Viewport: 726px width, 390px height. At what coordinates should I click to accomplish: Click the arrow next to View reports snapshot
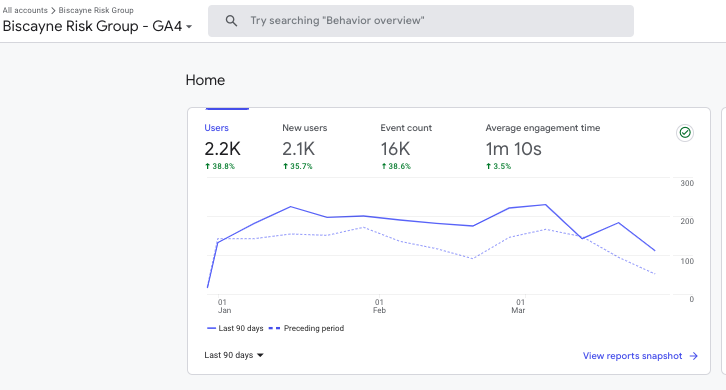point(693,356)
